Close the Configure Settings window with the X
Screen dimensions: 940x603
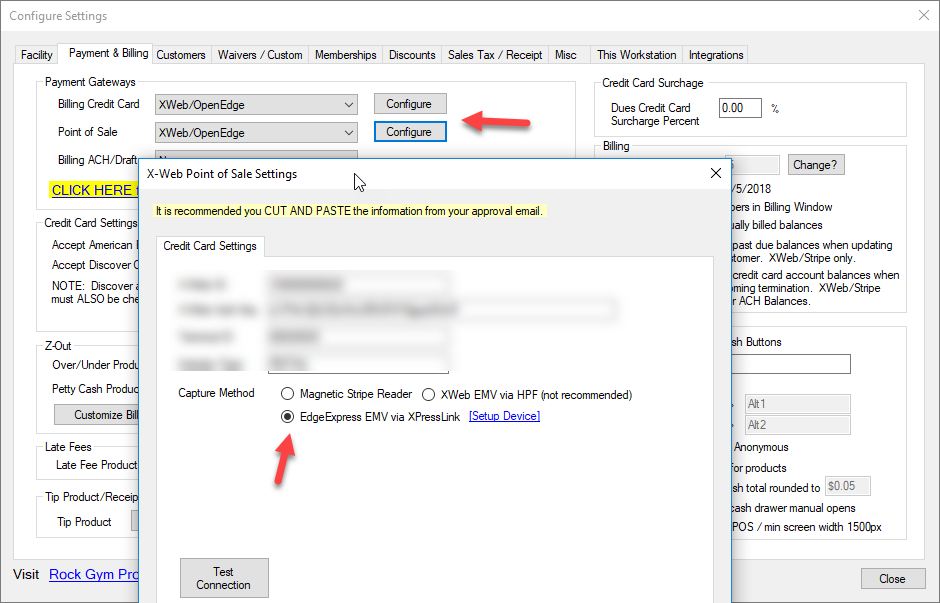pyautogui.click(x=924, y=15)
